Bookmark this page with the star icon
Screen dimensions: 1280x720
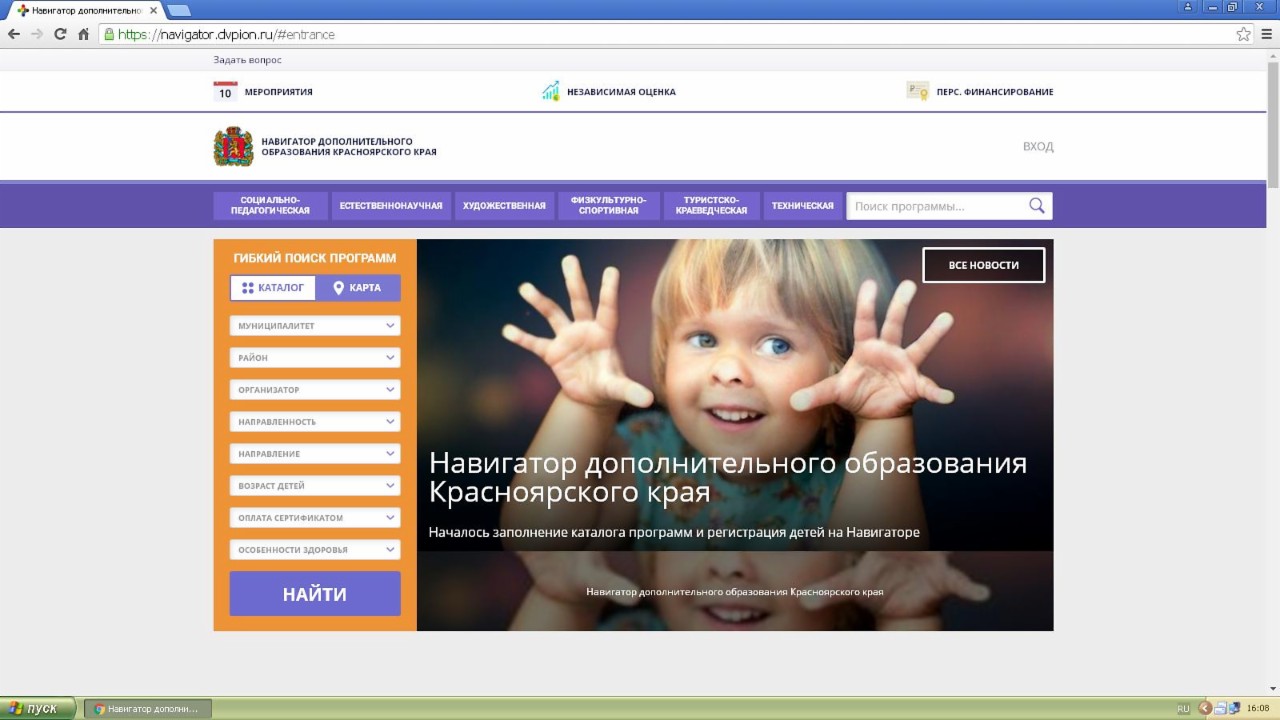(1243, 34)
